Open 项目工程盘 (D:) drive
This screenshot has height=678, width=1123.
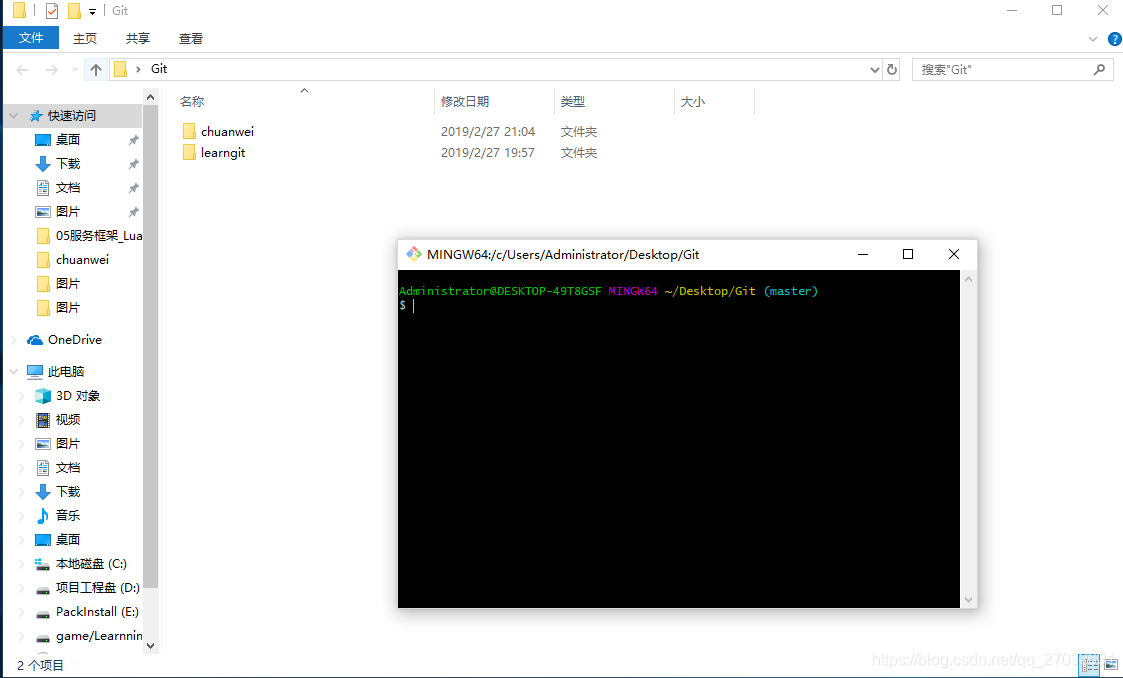click(97, 588)
